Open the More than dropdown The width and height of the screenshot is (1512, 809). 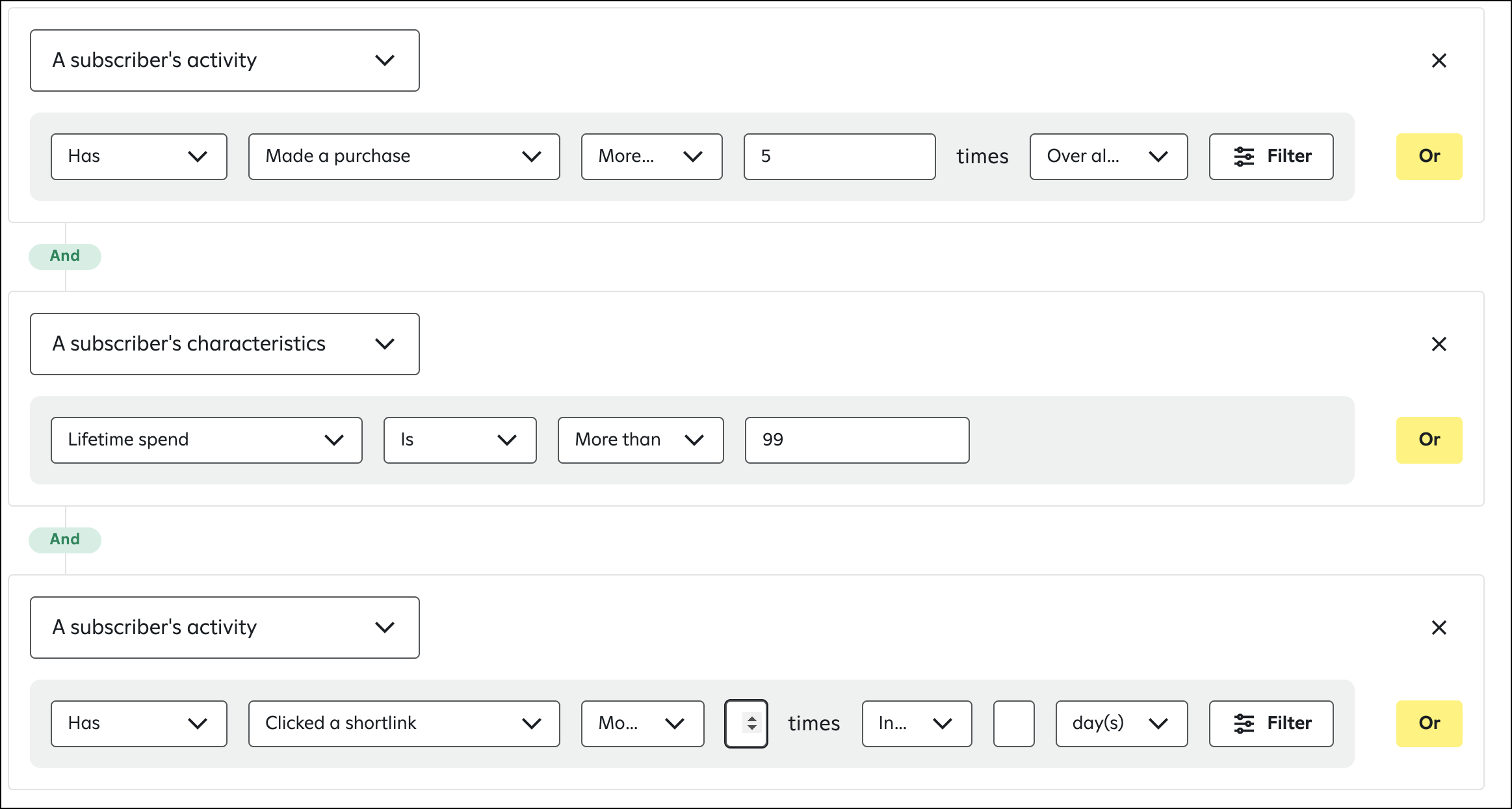pyautogui.click(x=640, y=440)
